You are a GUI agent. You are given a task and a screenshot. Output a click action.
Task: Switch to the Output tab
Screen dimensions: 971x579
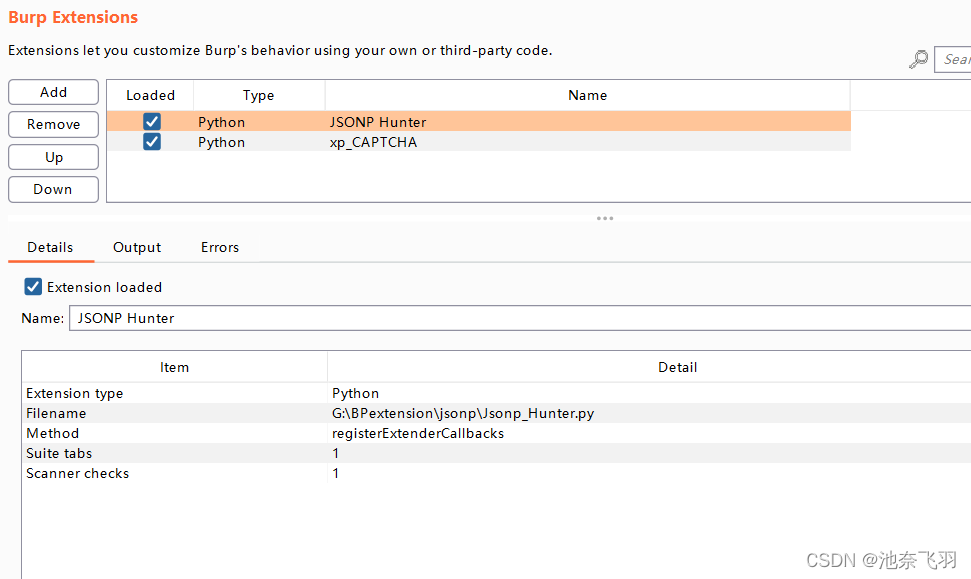tap(137, 247)
